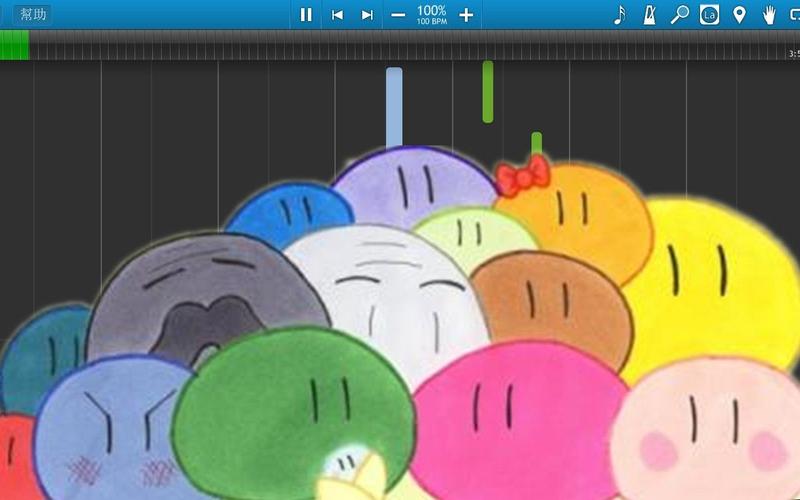The width and height of the screenshot is (800, 500).
Task: Click the falling light-blue note bar
Action: coord(394,108)
